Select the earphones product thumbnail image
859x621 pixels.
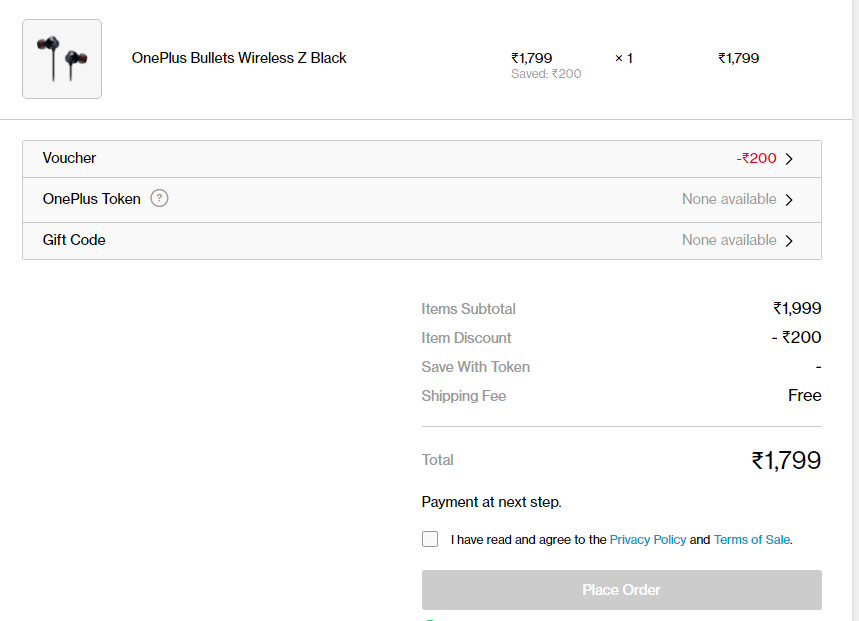tap(61, 58)
